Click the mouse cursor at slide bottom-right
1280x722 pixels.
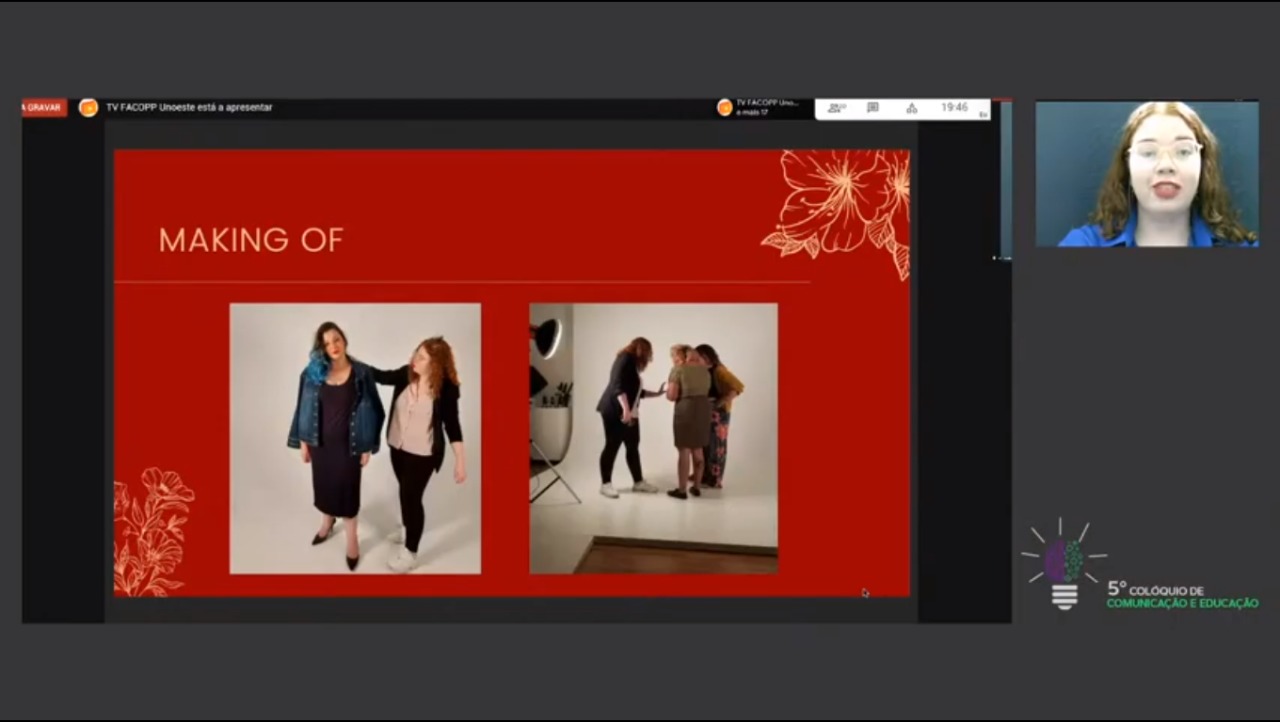tap(865, 592)
